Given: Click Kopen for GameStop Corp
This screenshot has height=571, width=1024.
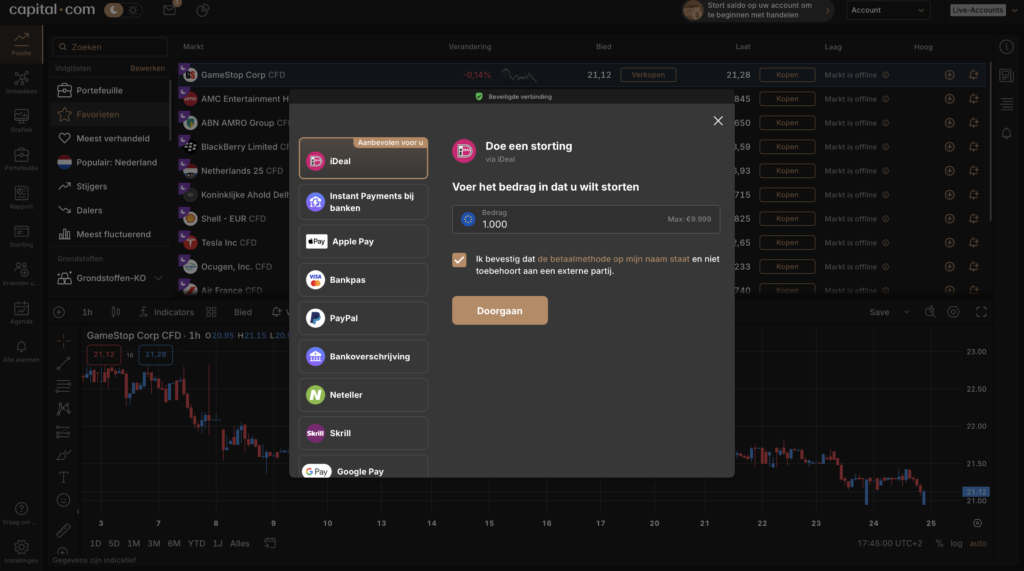Looking at the screenshot, I should point(787,74).
